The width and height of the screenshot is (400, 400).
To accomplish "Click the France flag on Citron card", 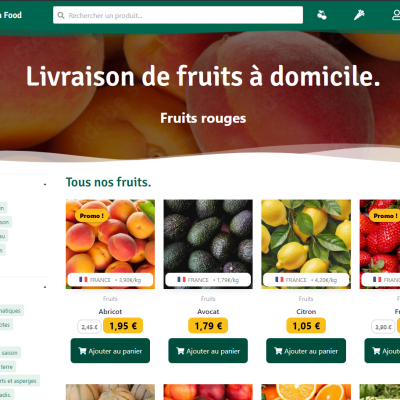I will pyautogui.click(x=279, y=279).
